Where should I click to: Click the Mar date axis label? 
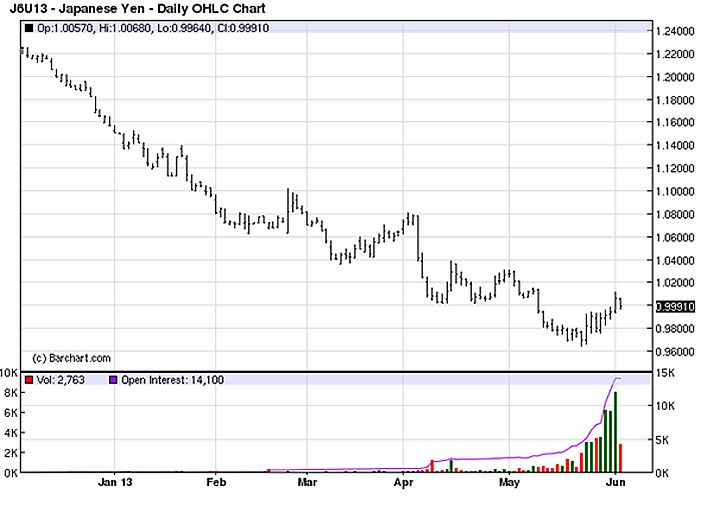(307, 483)
